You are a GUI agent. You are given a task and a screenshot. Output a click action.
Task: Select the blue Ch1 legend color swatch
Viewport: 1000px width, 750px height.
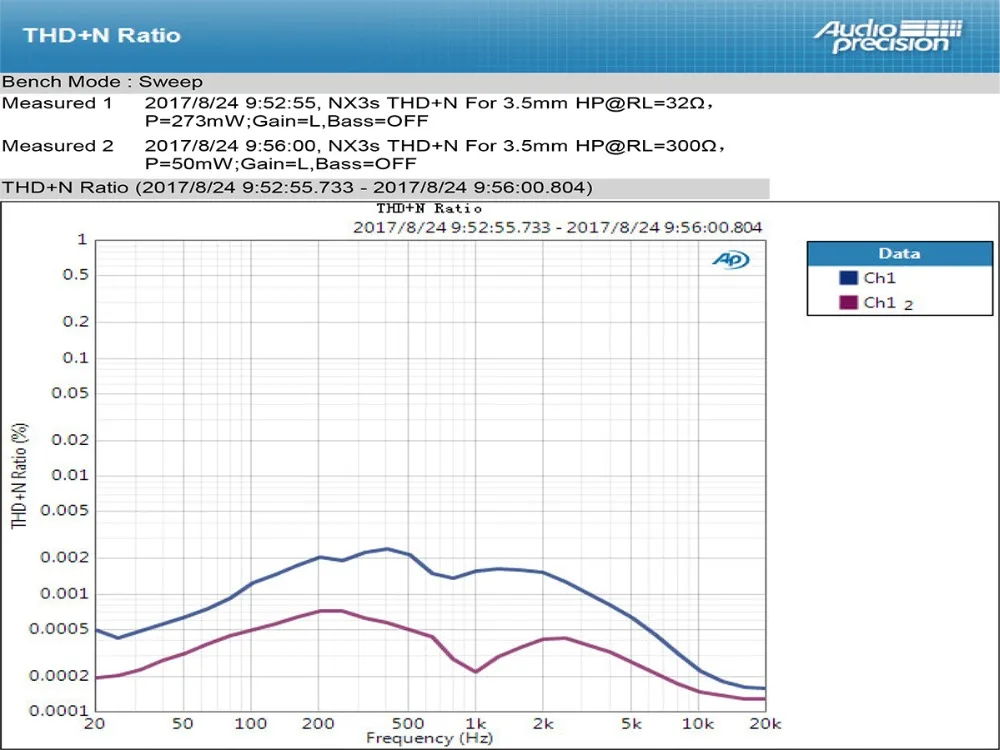tap(848, 277)
